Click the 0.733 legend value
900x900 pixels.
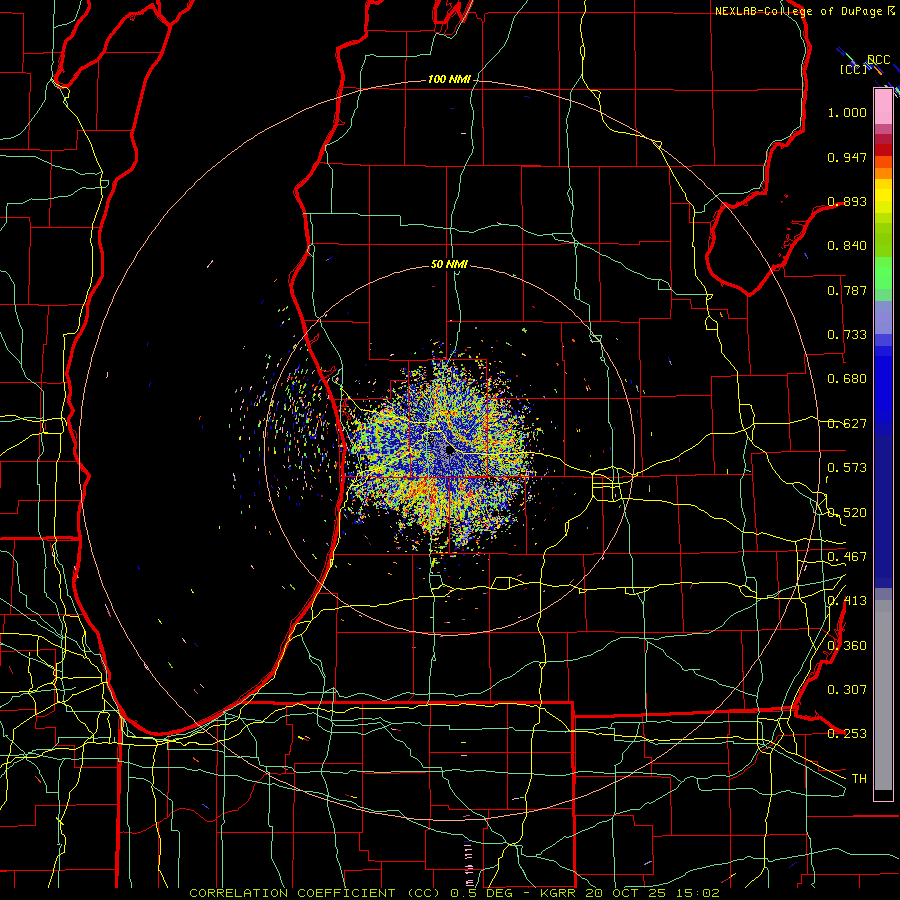pyautogui.click(x=847, y=335)
